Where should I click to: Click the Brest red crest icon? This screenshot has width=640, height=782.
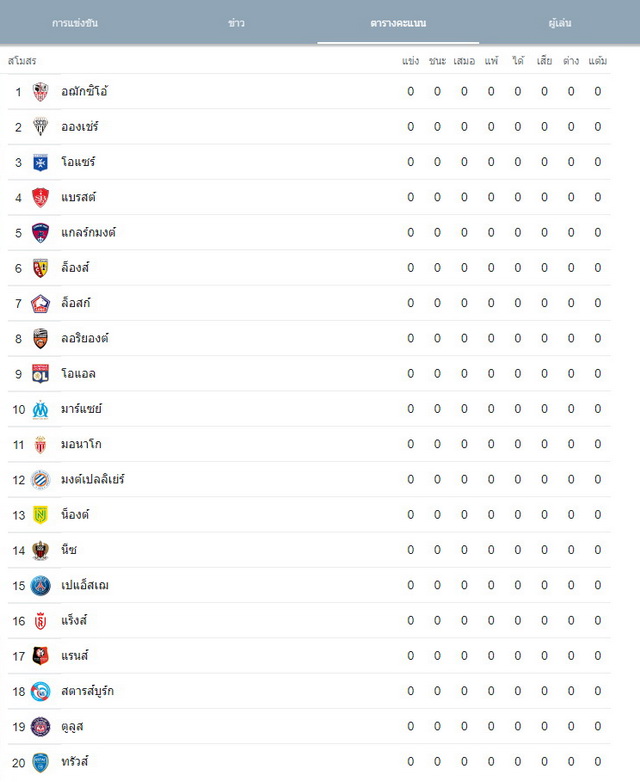[40, 197]
